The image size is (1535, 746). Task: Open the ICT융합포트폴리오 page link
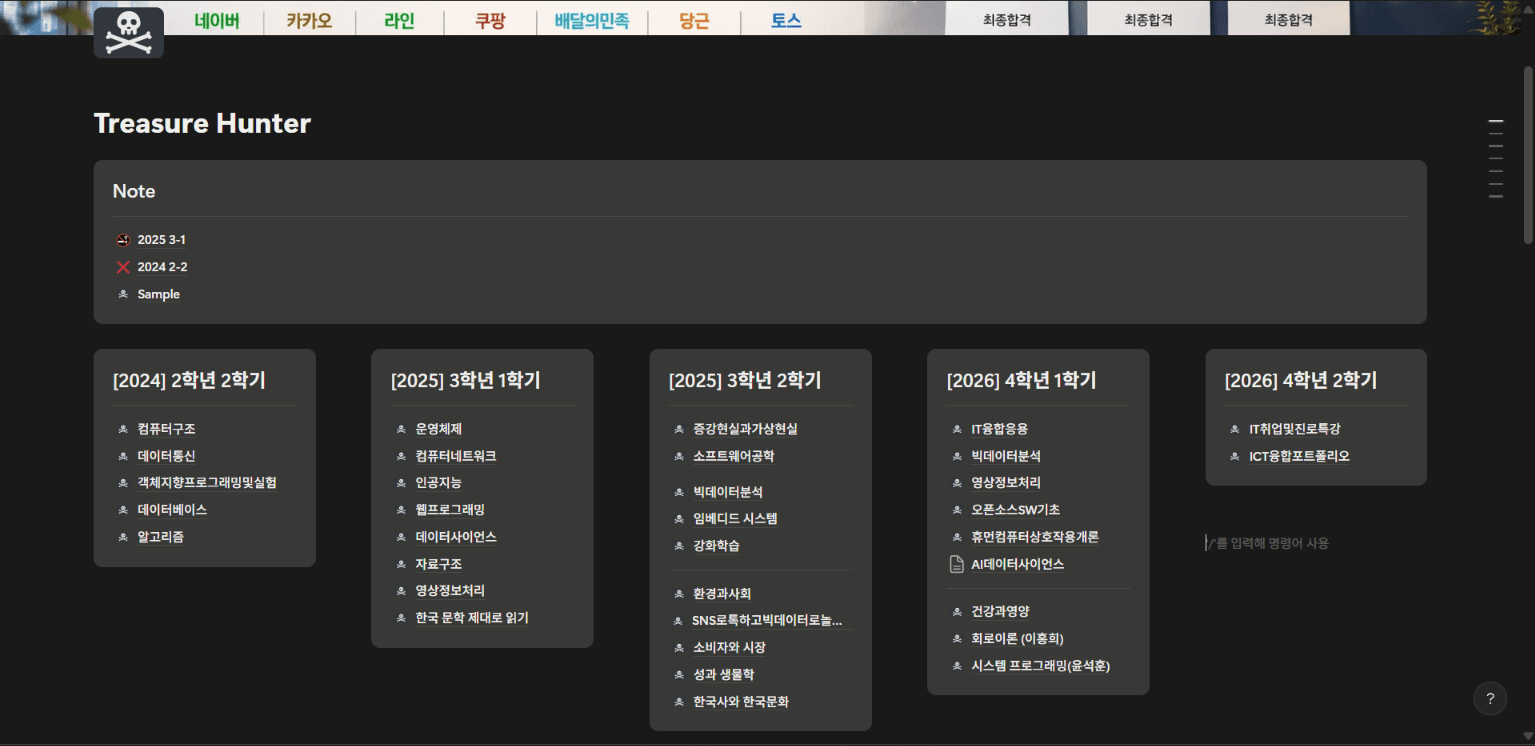point(1299,456)
